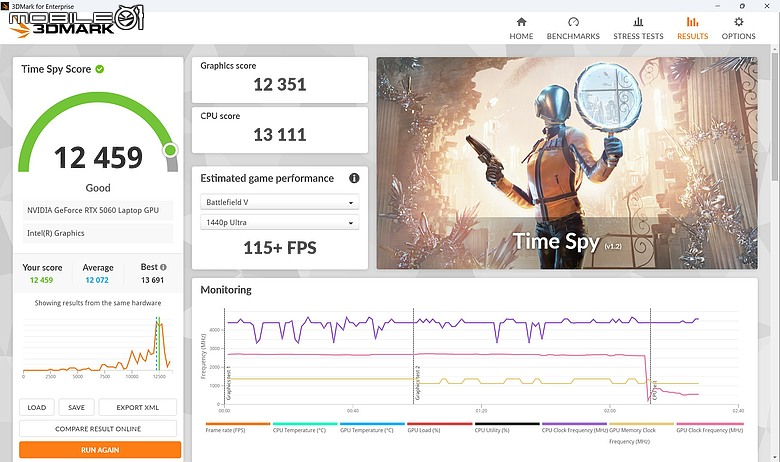Click the Options gear icon
This screenshot has width=780, height=462.
point(739,21)
